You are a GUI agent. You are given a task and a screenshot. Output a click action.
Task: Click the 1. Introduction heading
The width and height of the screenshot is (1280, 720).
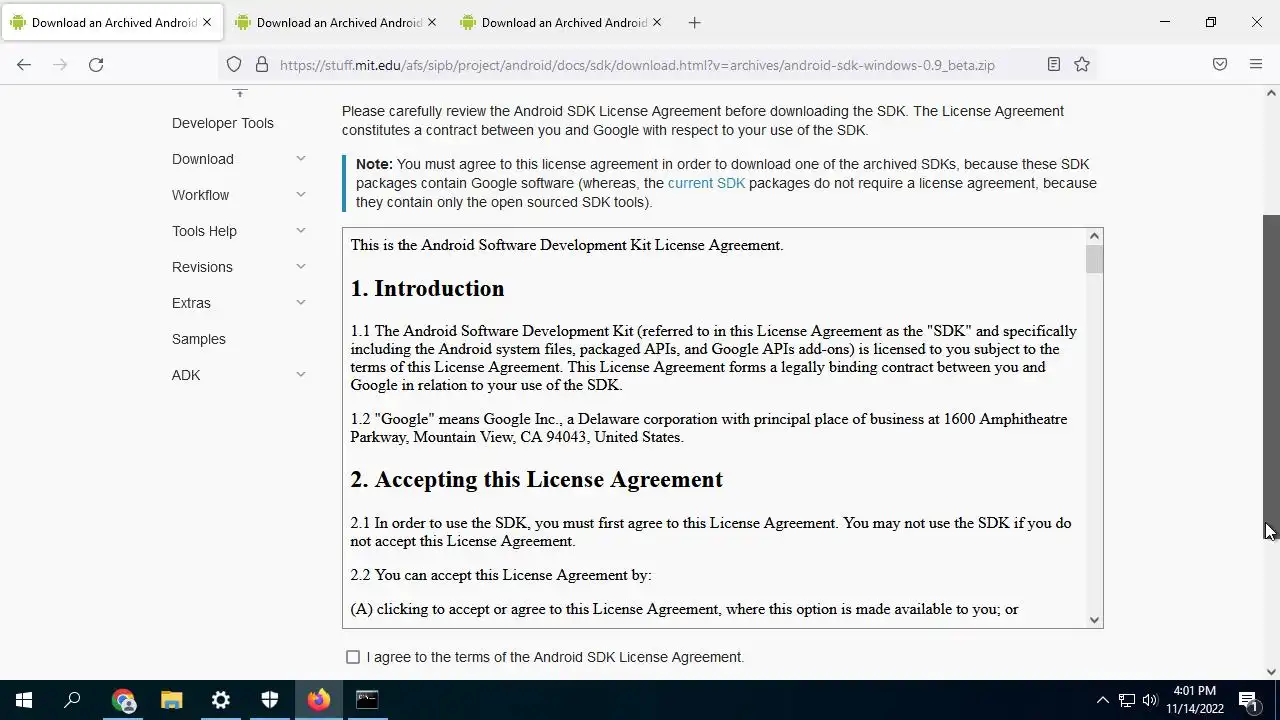(427, 288)
